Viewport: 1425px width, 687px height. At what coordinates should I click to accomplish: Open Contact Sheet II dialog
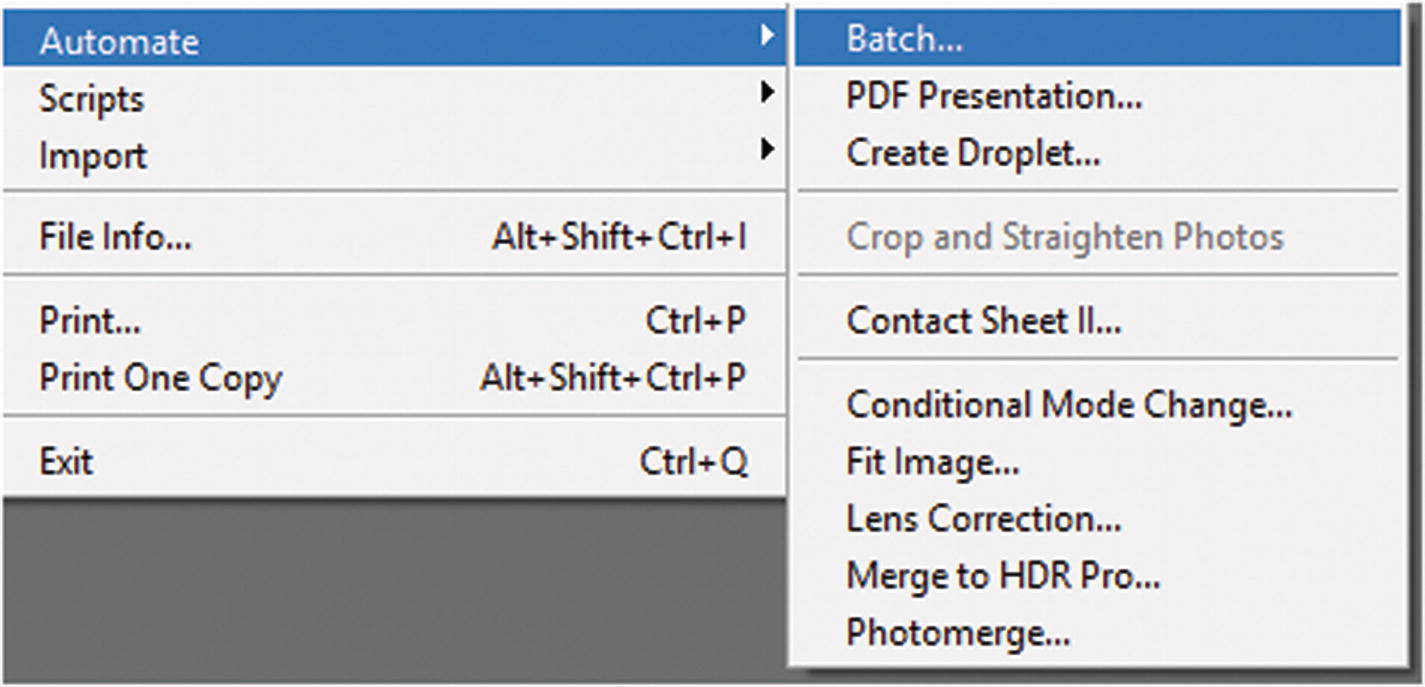pyautogui.click(x=983, y=321)
